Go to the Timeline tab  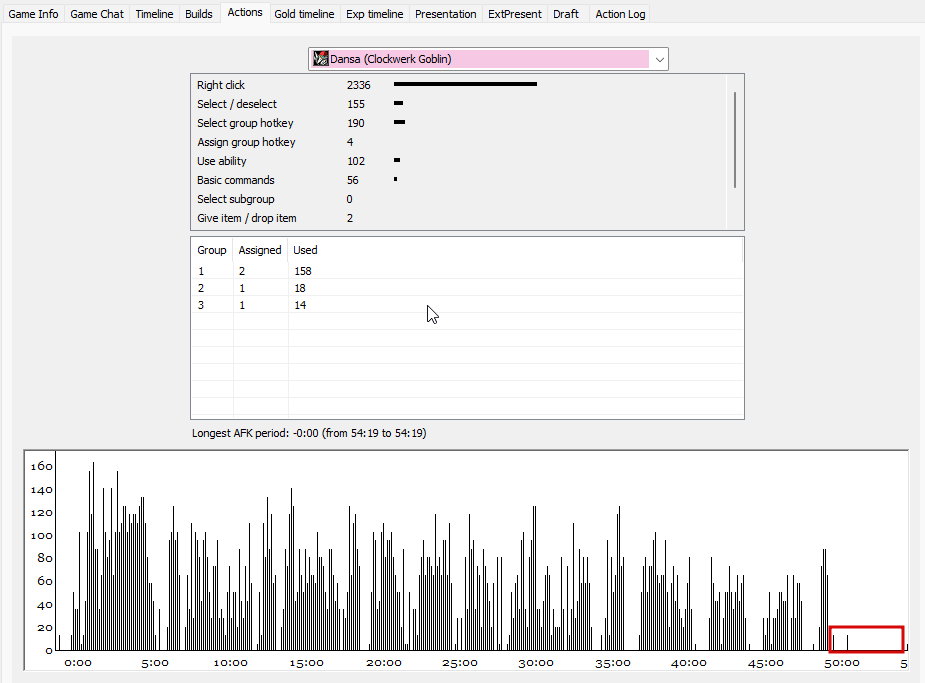click(154, 14)
